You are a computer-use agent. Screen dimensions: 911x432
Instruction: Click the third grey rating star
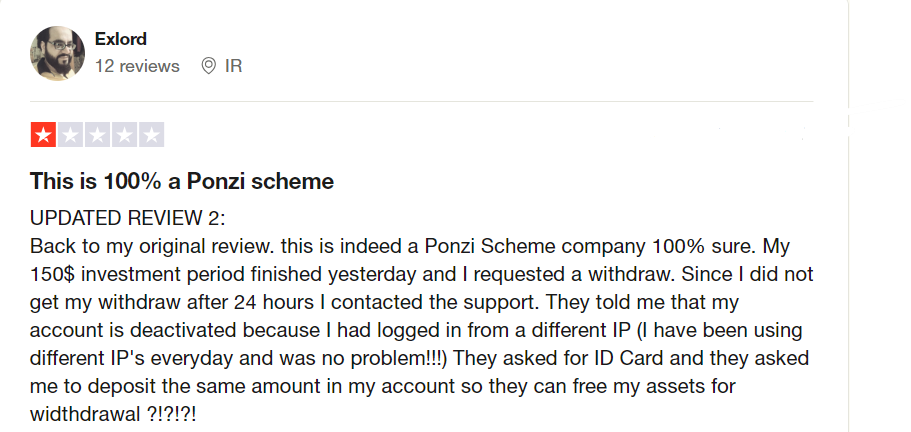click(x=98, y=135)
